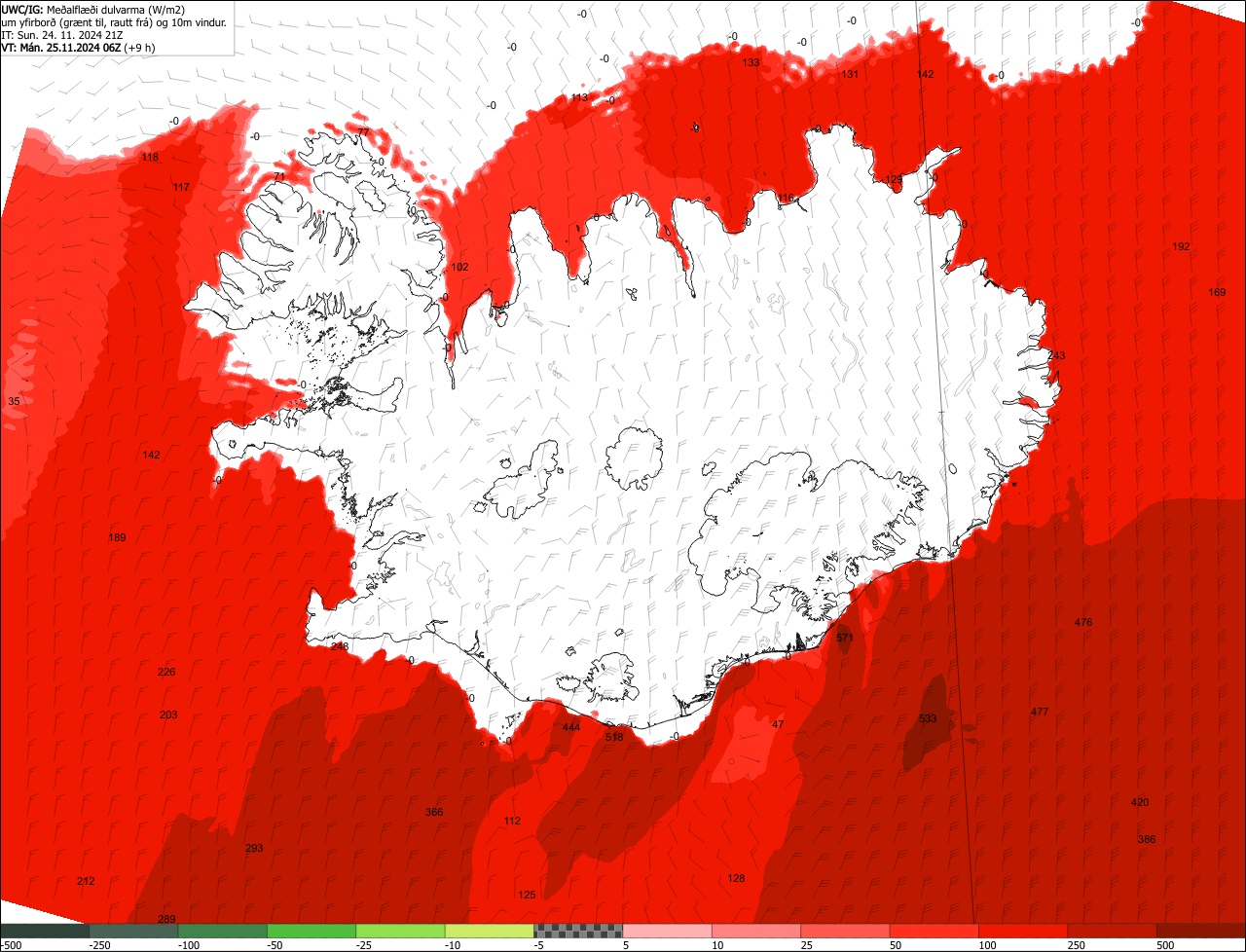Click the 128 value near the bottom
Screen dimensions: 1246x952
point(736,878)
